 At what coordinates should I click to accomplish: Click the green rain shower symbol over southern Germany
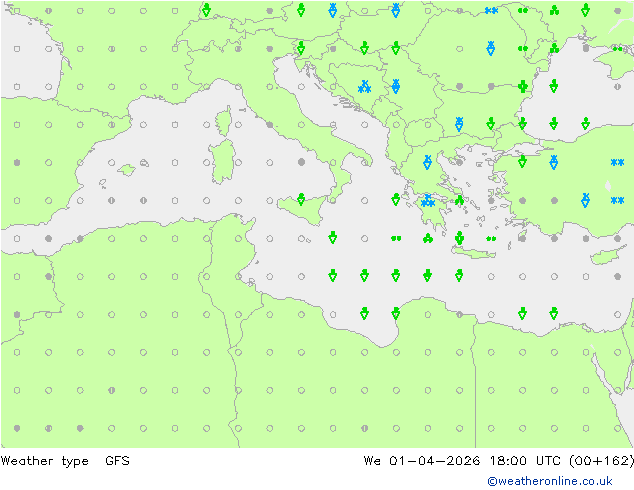click(206, 10)
